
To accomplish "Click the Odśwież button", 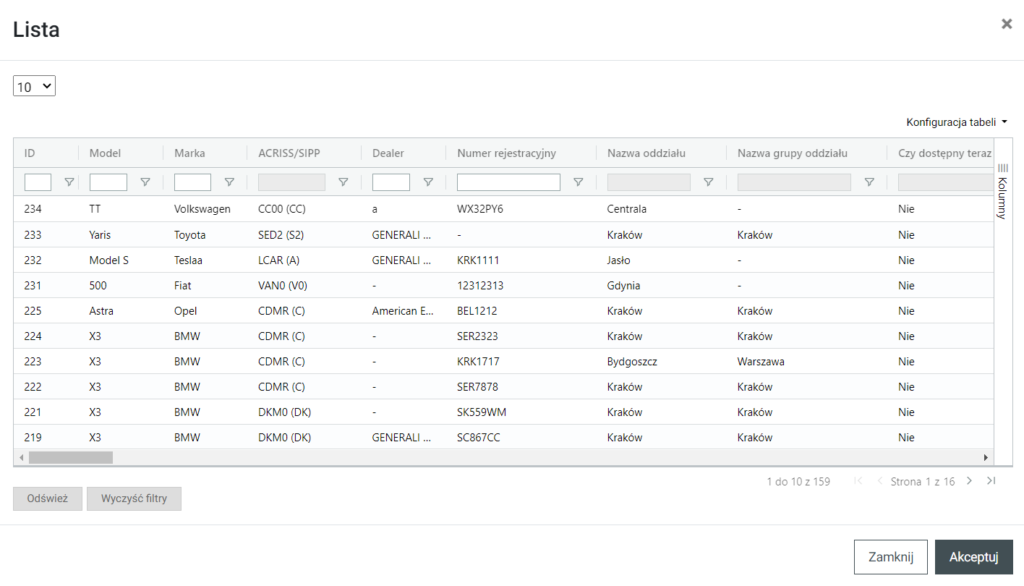I will [x=47, y=499].
